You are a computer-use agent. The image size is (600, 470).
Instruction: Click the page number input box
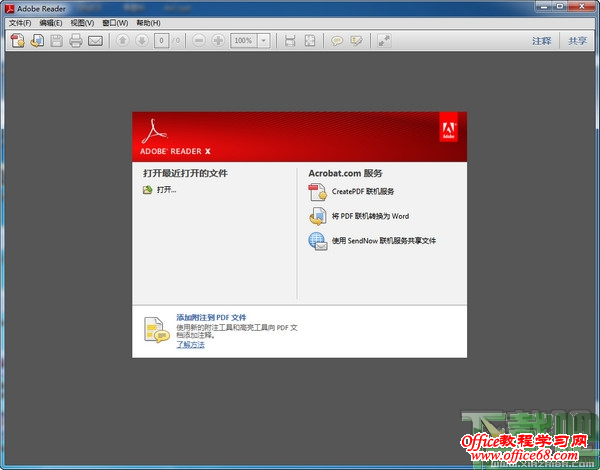(x=161, y=41)
